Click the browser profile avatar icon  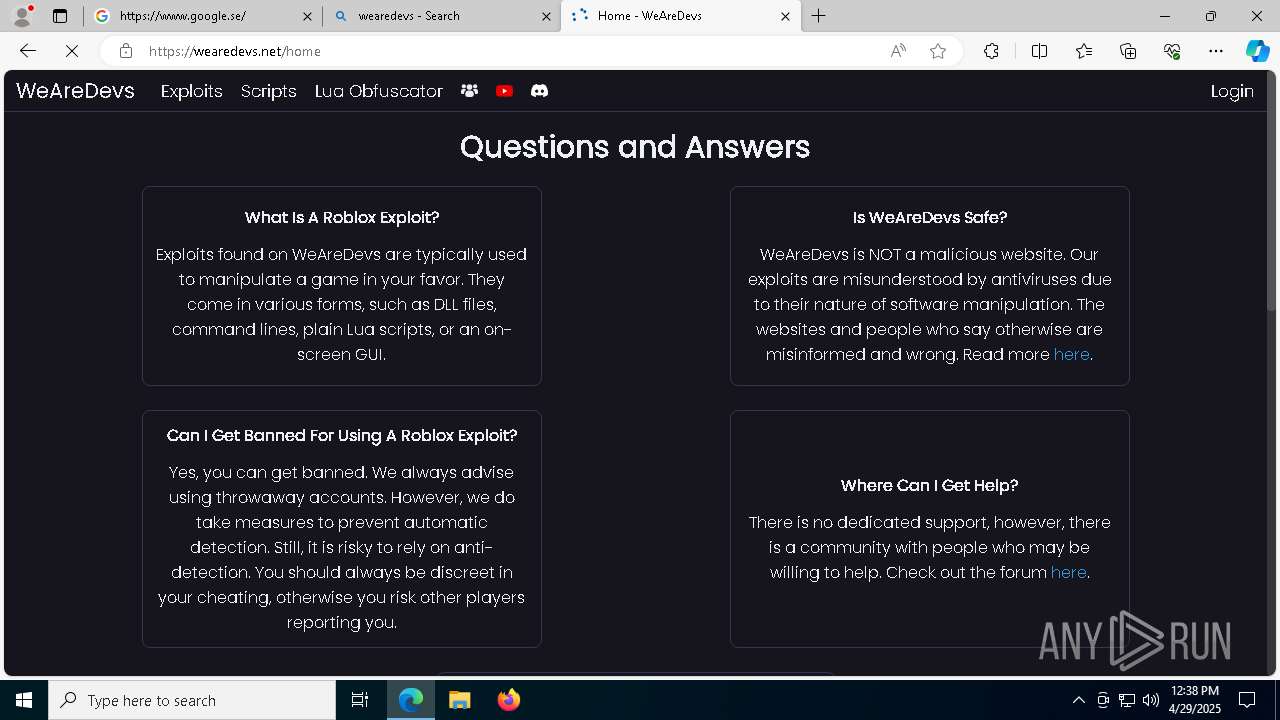click(22, 16)
